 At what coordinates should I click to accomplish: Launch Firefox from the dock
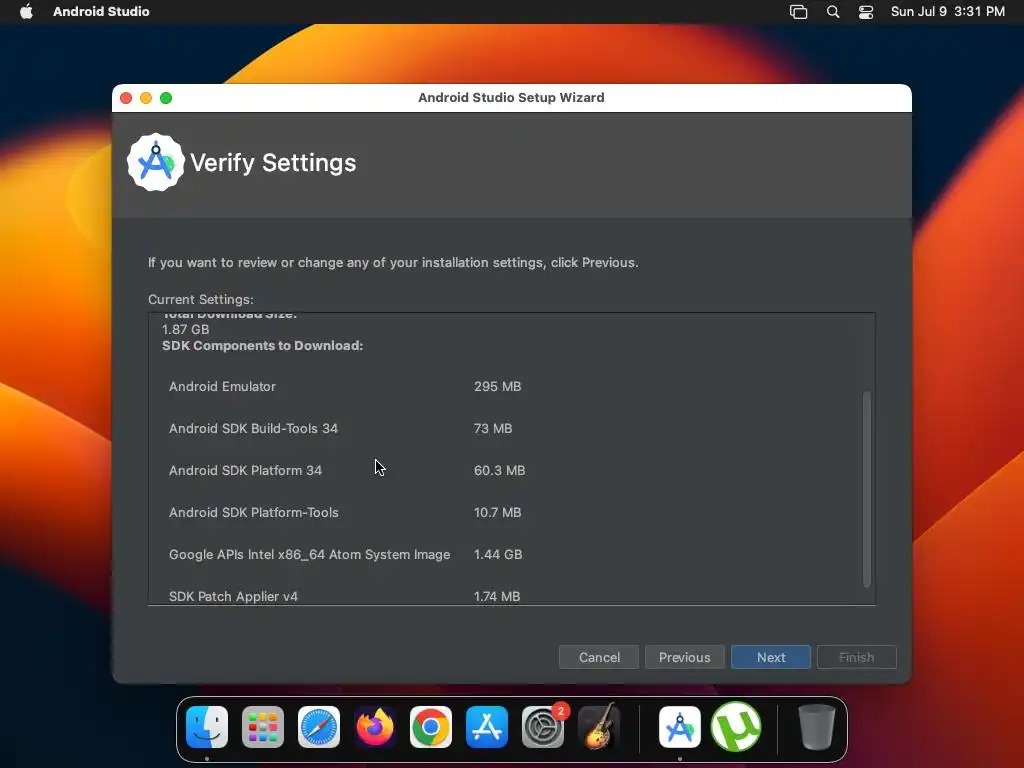tap(375, 727)
